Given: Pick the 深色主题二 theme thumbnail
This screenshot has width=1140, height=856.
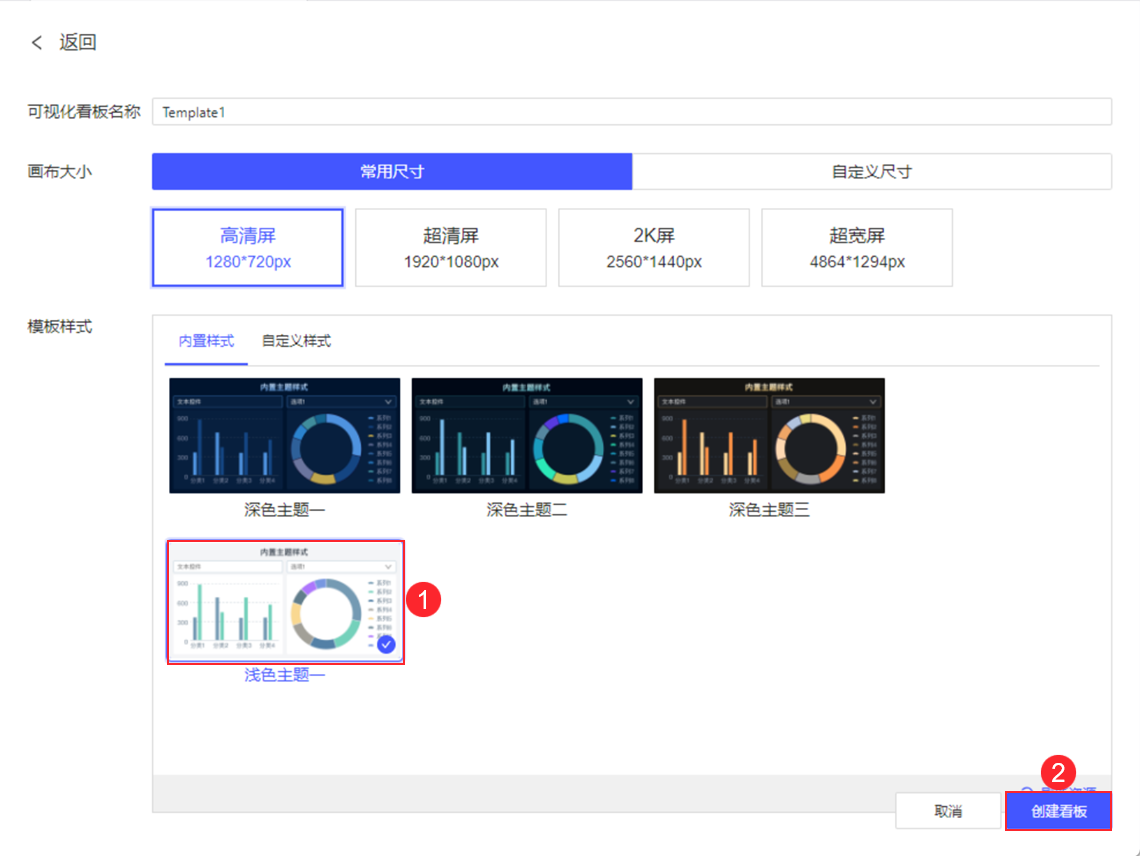Looking at the screenshot, I should tap(527, 436).
